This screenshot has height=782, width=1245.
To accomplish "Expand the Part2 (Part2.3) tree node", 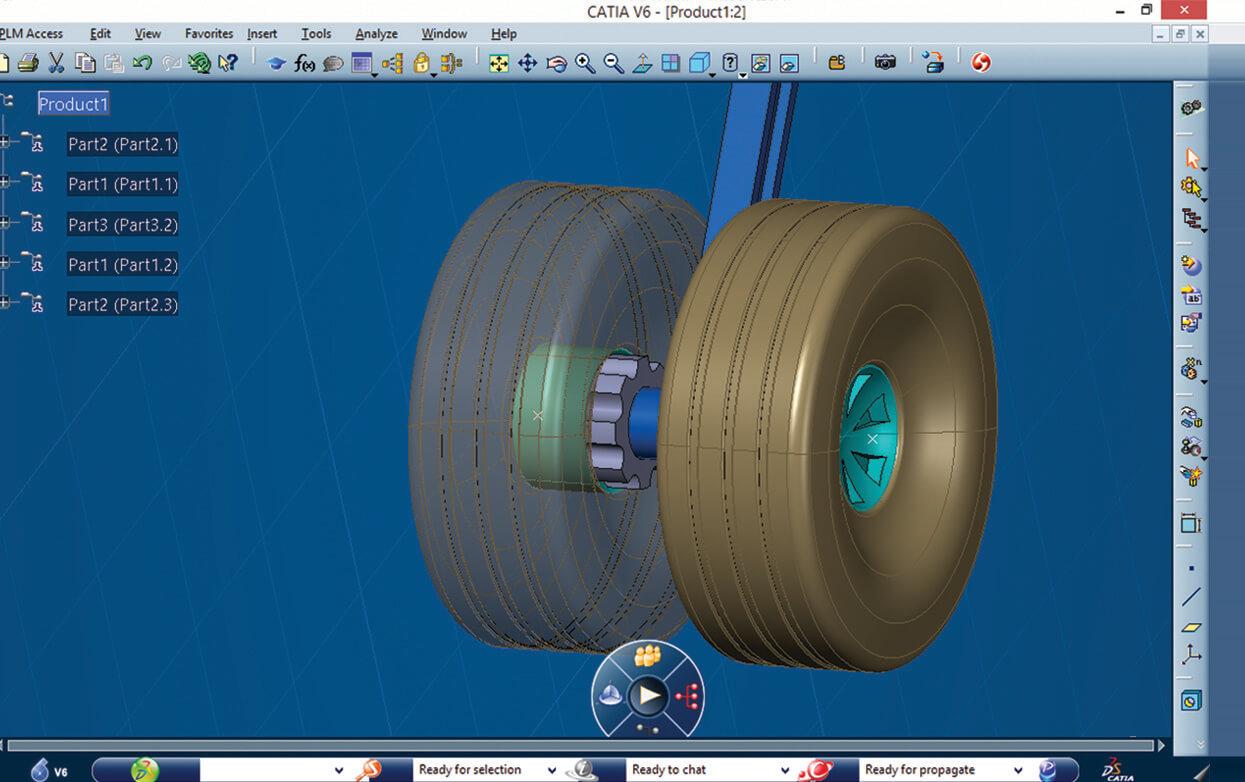I will 5,304.
